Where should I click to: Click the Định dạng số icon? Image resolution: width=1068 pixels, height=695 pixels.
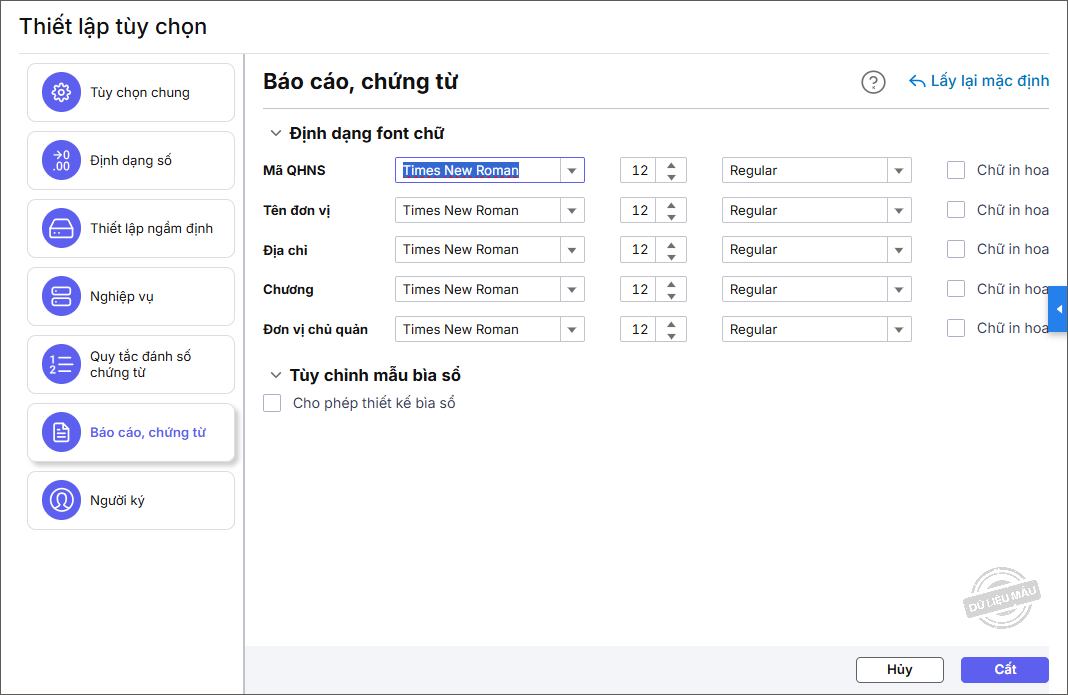(61, 161)
